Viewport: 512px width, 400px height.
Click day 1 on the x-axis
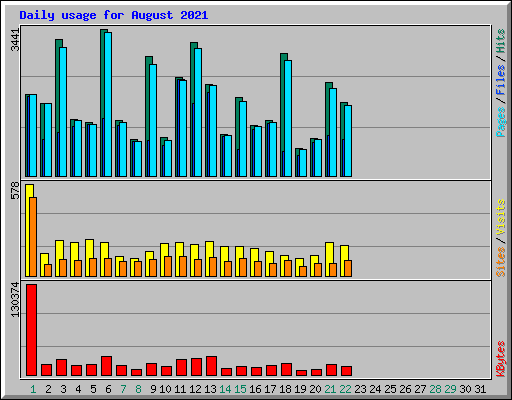pyautogui.click(x=33, y=389)
